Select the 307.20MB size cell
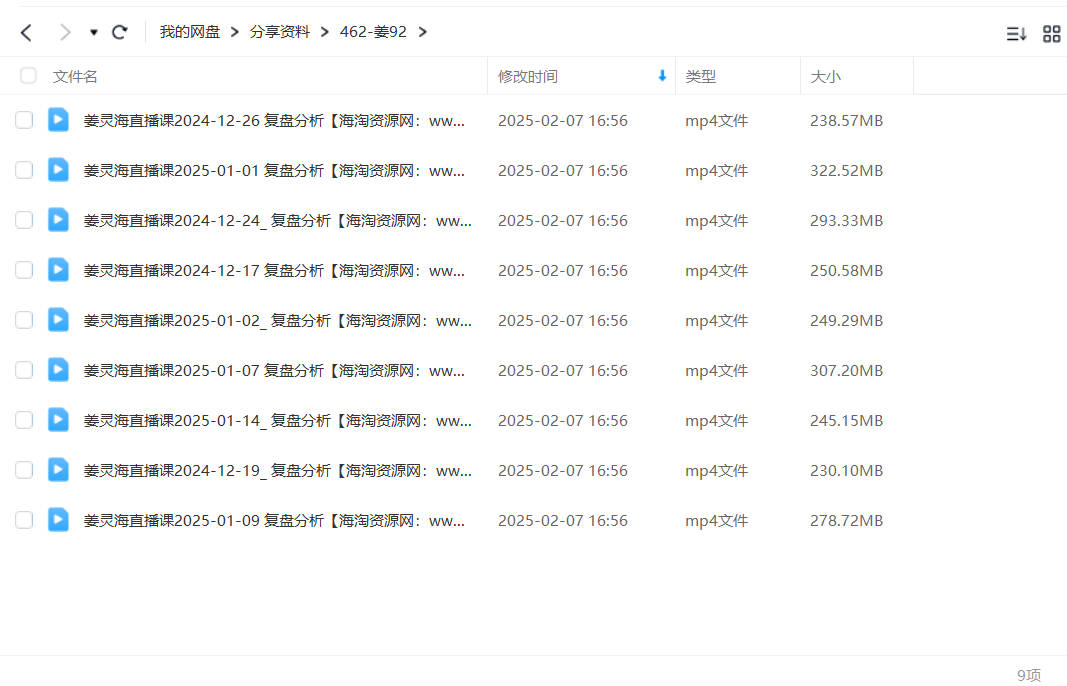This screenshot has width=1067, height=686. coord(847,371)
